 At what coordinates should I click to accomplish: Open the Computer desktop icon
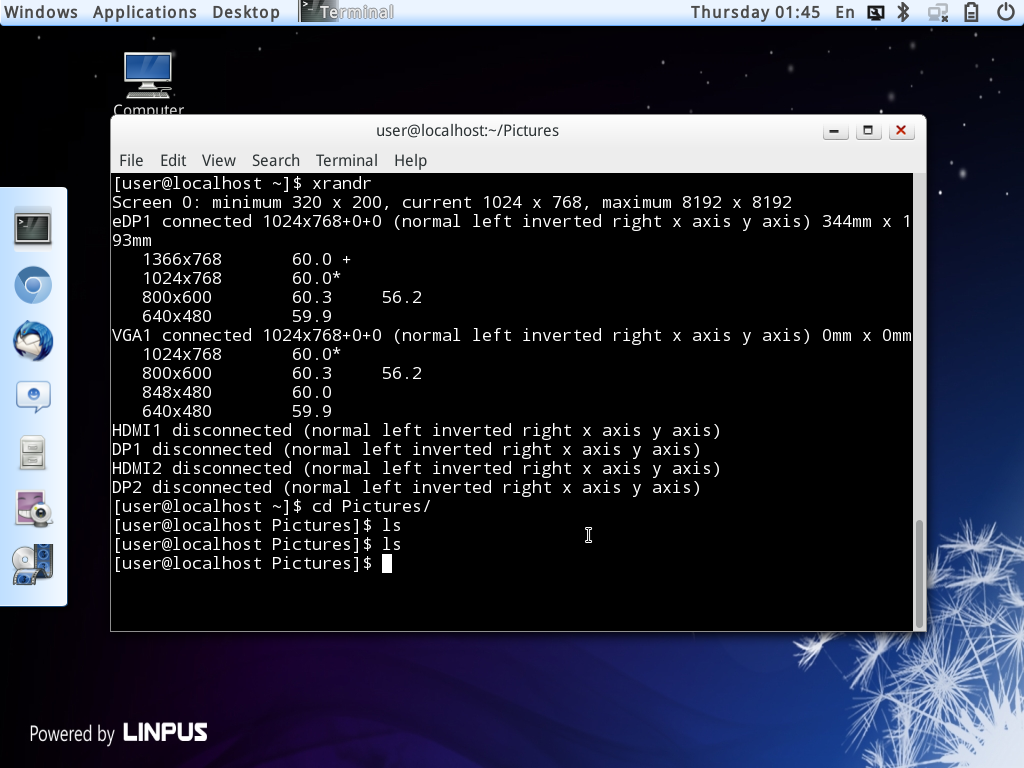click(148, 82)
